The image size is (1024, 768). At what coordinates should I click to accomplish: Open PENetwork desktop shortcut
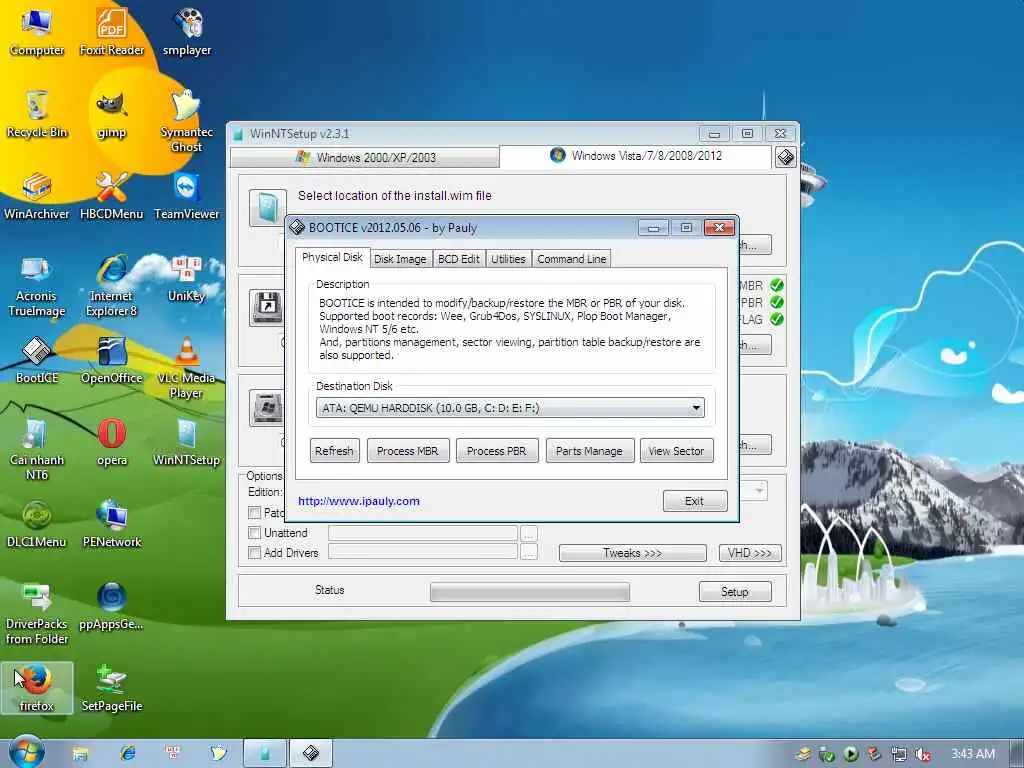pyautogui.click(x=112, y=524)
